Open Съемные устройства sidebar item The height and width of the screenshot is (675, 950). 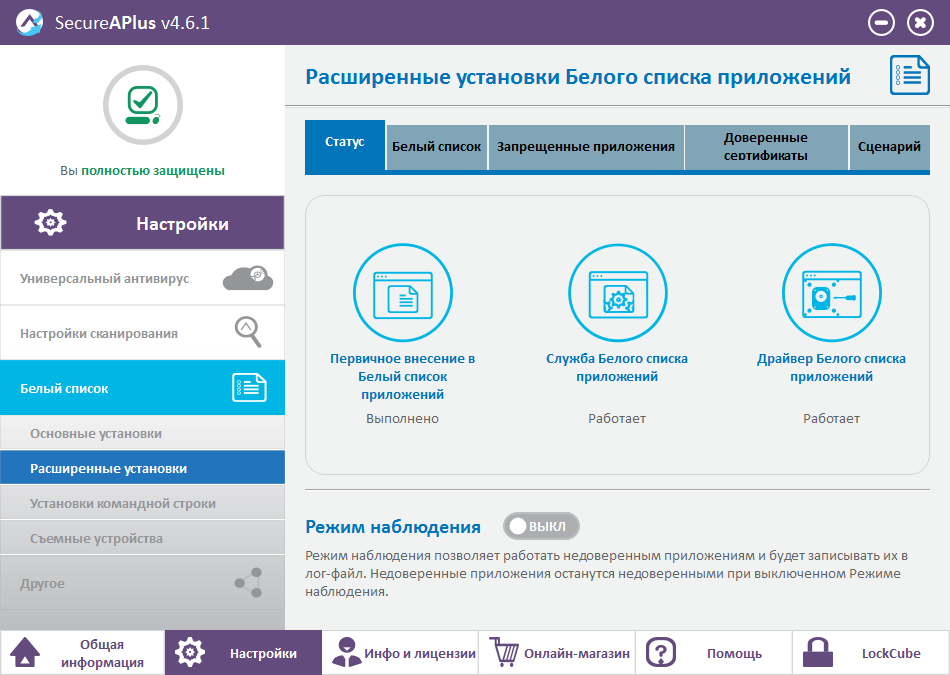(x=142, y=538)
